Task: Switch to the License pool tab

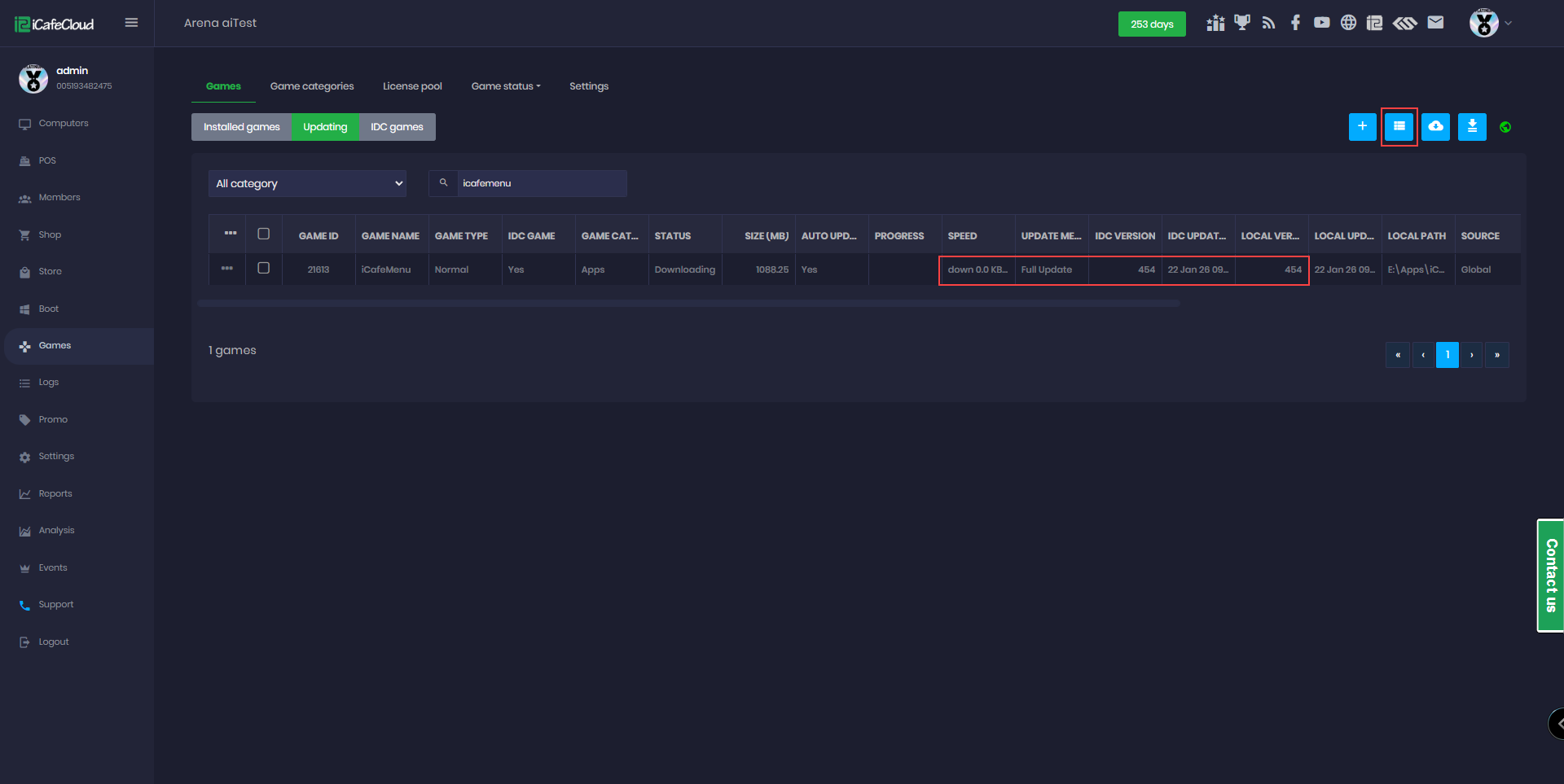Action: [412, 86]
